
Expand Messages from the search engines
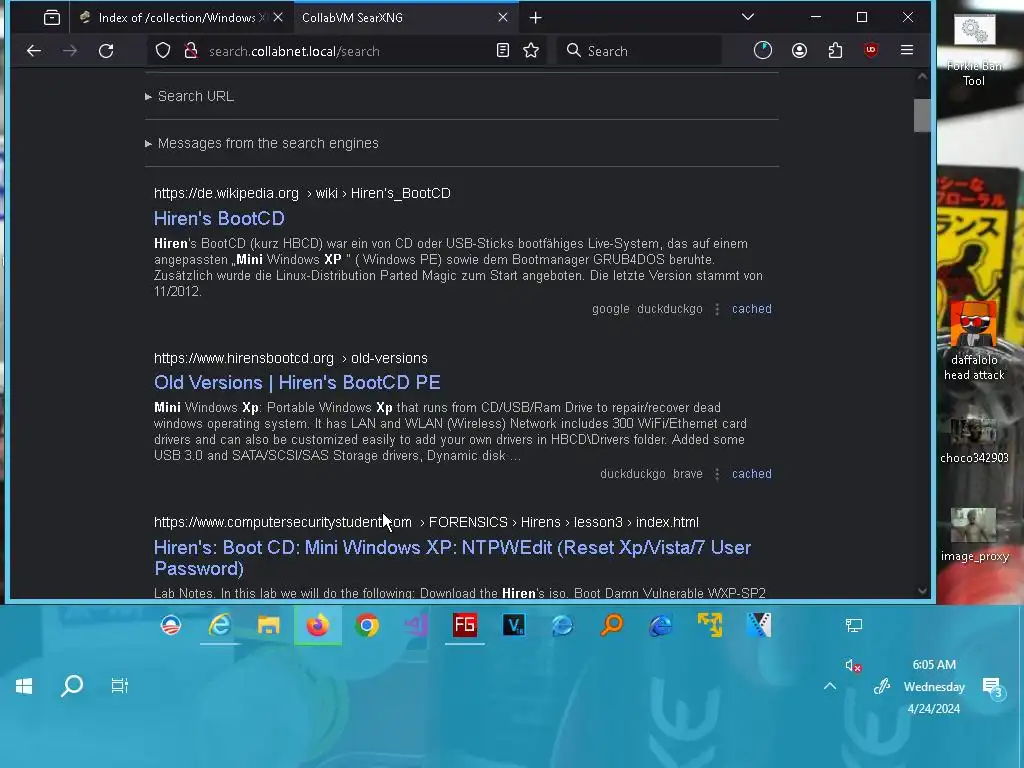[262, 143]
